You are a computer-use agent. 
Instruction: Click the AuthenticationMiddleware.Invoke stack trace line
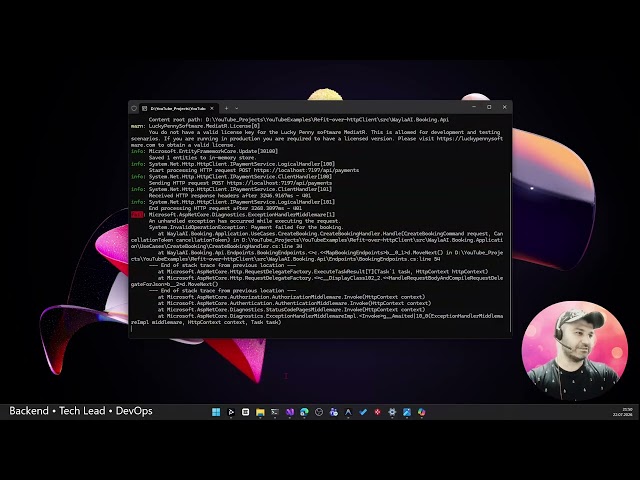click(294, 303)
